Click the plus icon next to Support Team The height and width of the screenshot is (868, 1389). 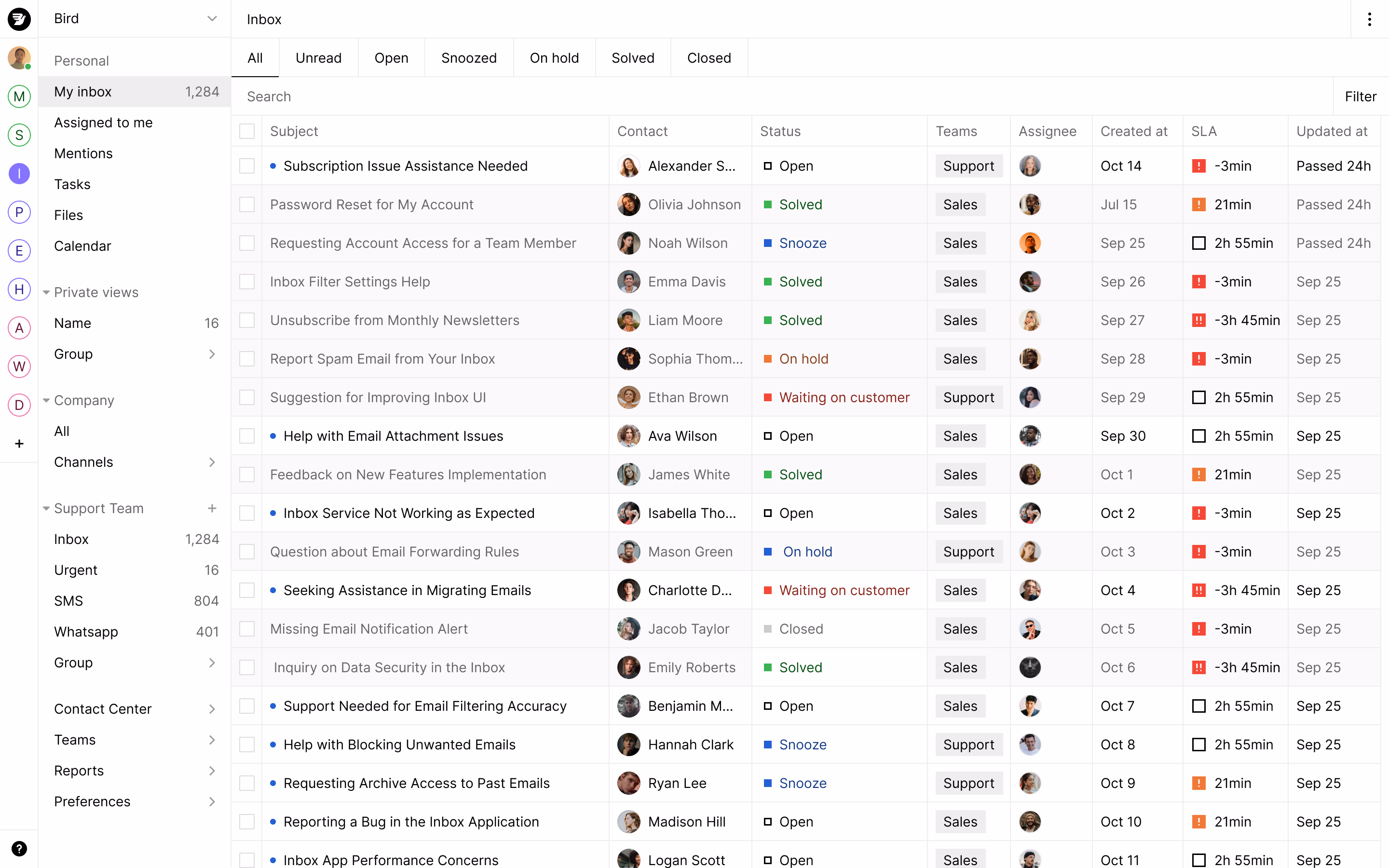coord(212,508)
